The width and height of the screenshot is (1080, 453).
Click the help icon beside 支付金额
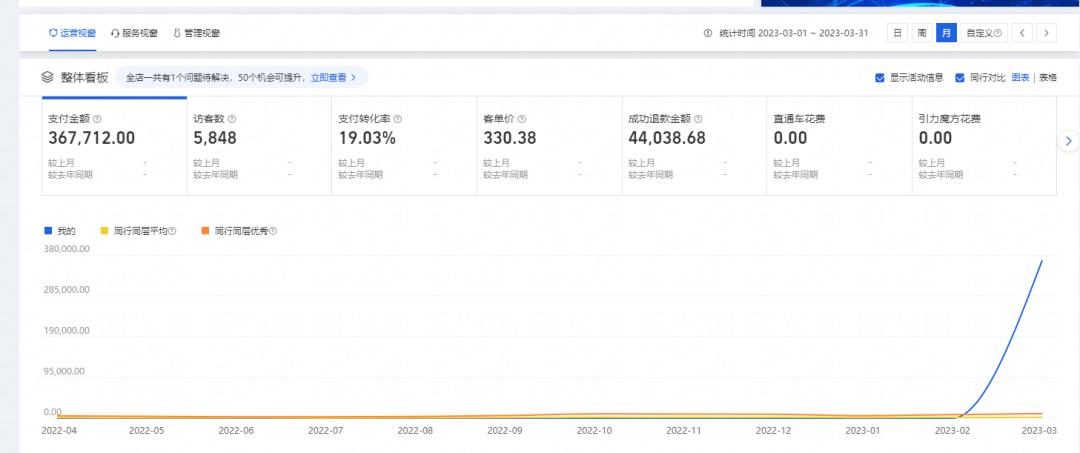97,119
